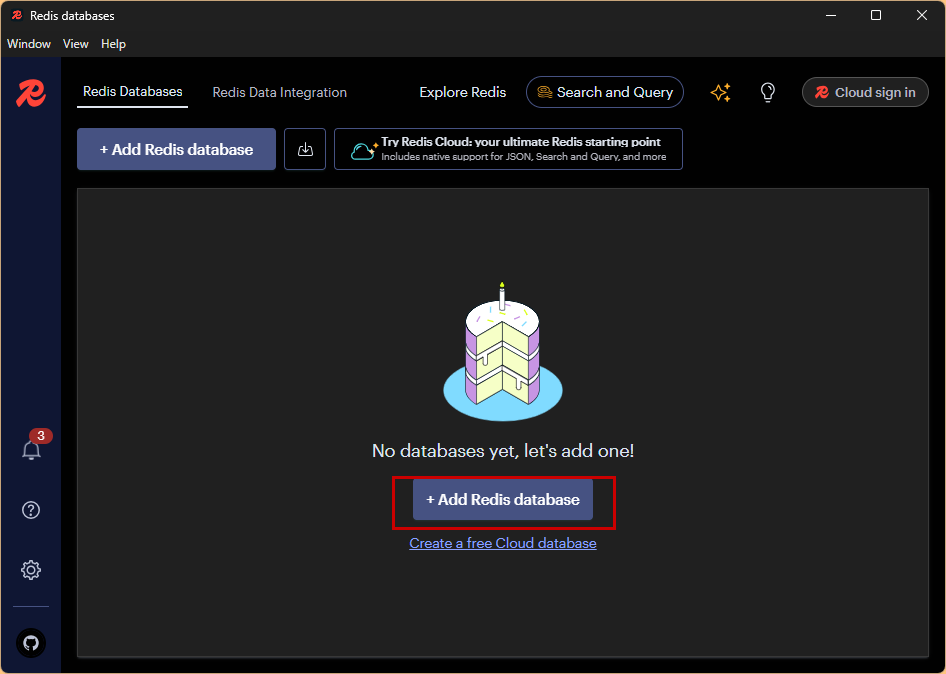Open the help question mark menu

[31, 510]
